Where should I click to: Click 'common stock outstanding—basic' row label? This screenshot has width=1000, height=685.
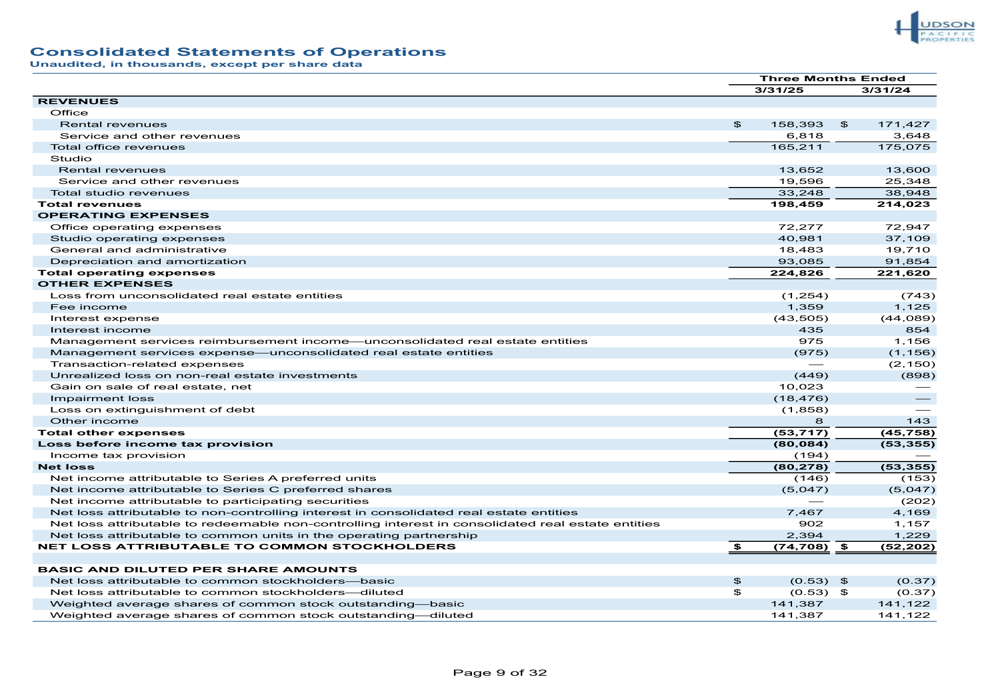tap(257, 604)
